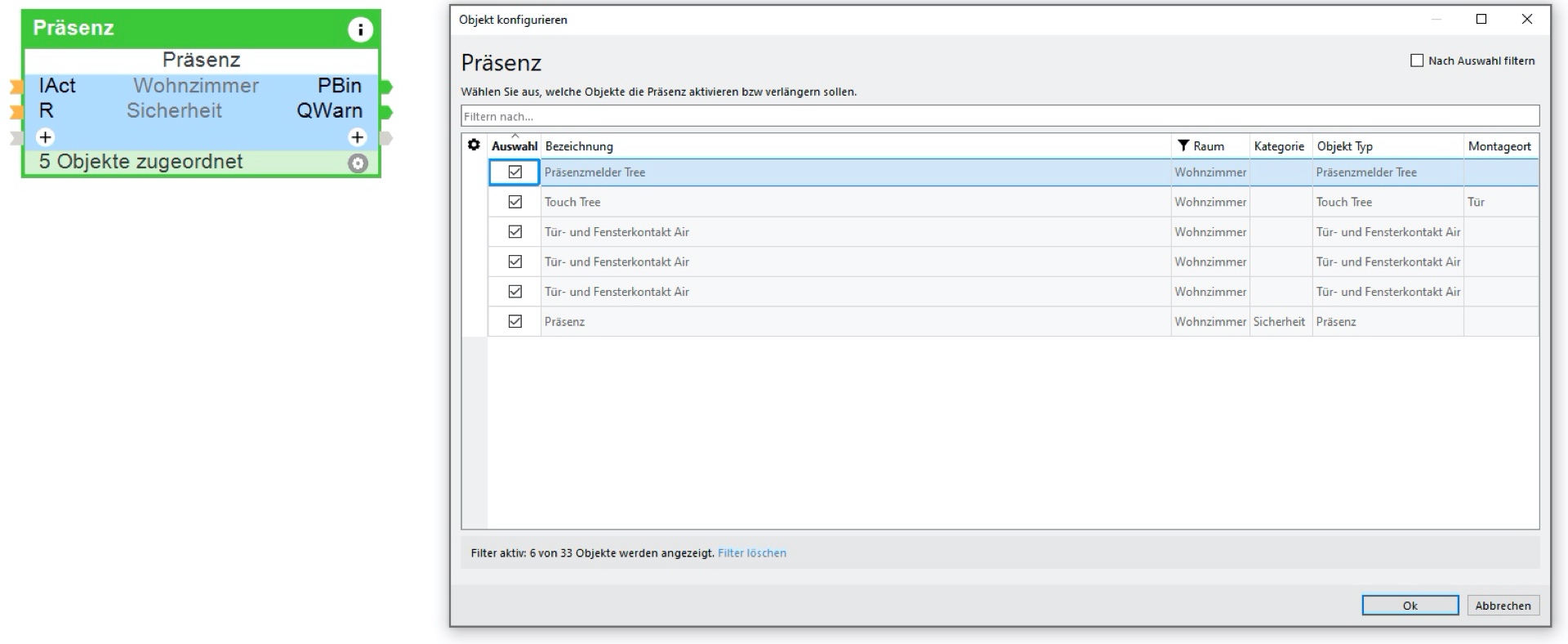Click the PBin green output connector
Image resolution: width=1568 pixels, height=644 pixels.
(386, 87)
